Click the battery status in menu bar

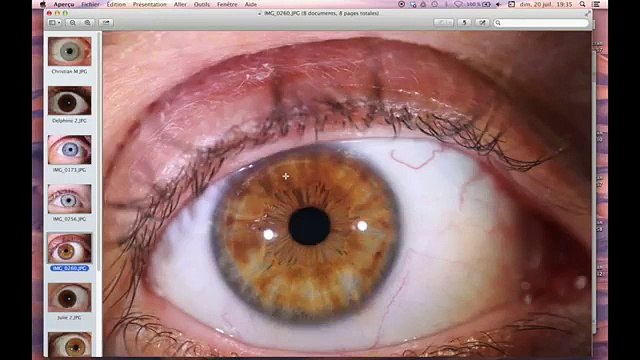point(479,4)
